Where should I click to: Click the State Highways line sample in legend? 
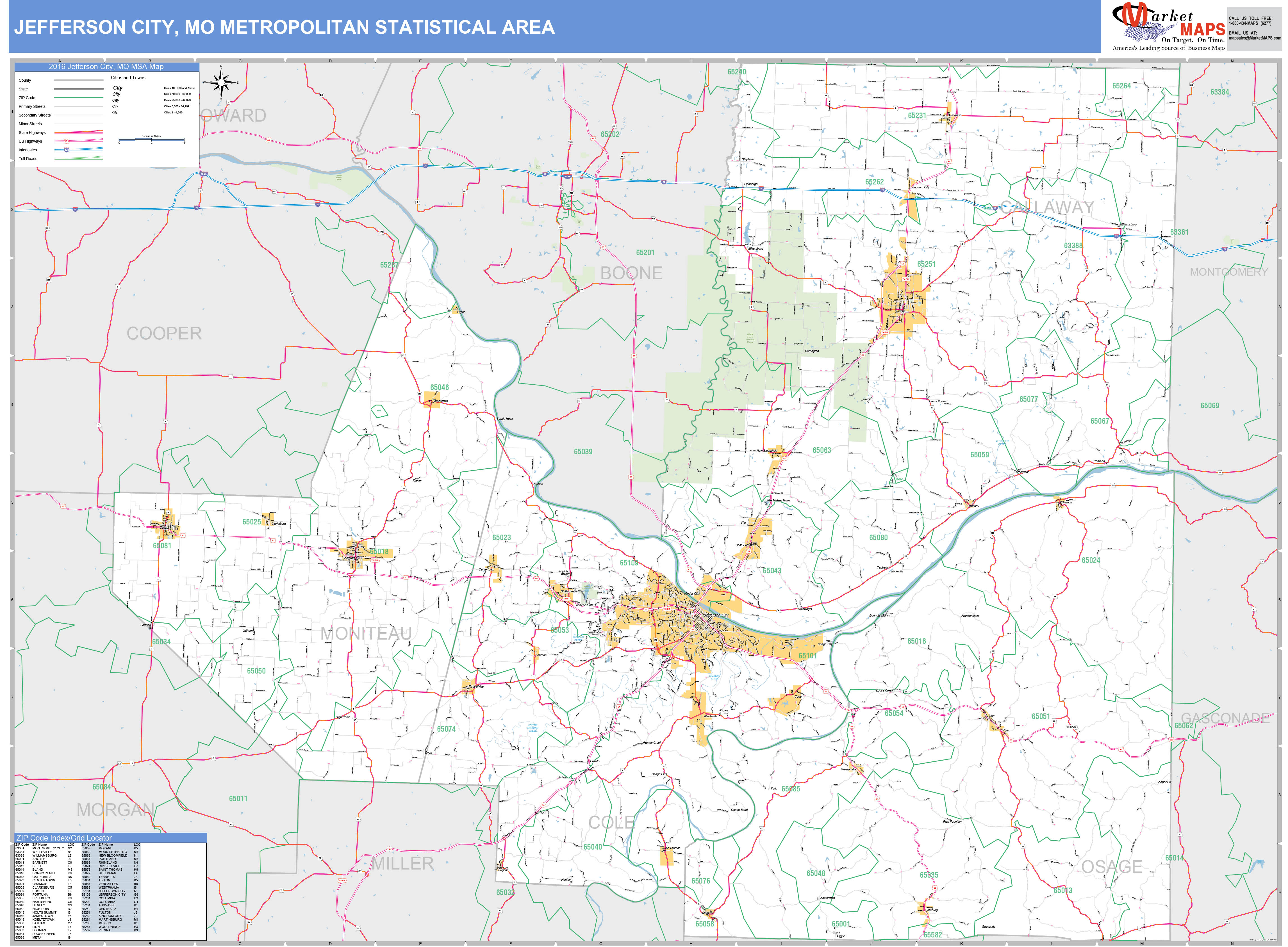coord(79,133)
